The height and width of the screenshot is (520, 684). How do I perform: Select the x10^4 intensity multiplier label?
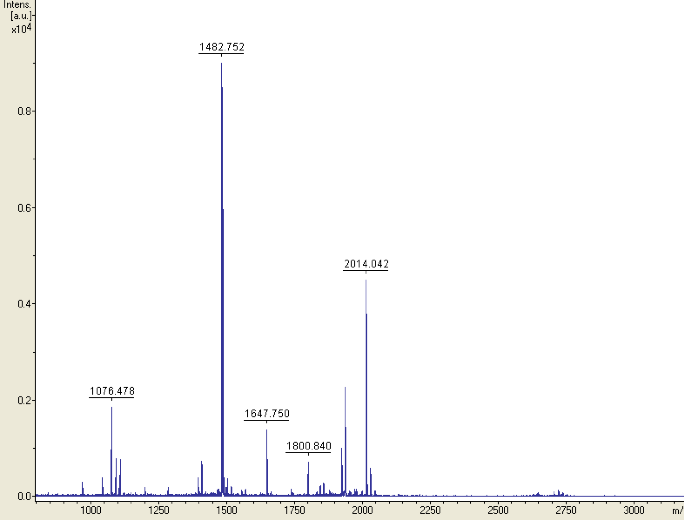pyautogui.click(x=20, y=29)
